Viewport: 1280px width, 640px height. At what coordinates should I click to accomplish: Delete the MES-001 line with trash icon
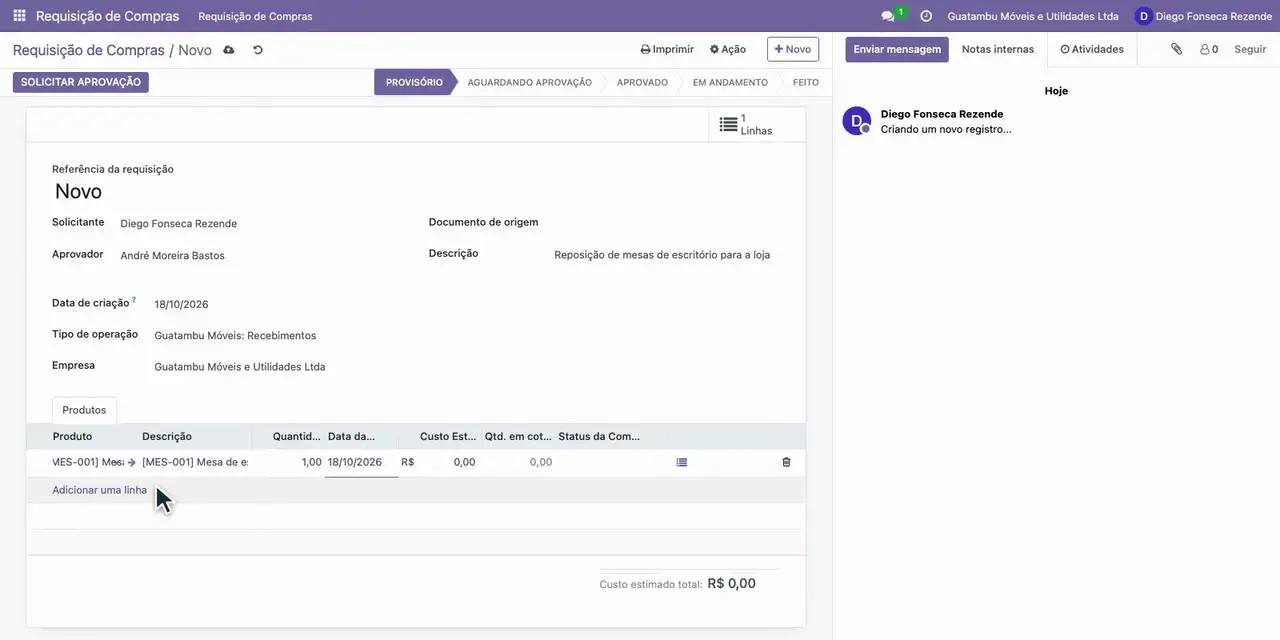pyautogui.click(x=786, y=462)
